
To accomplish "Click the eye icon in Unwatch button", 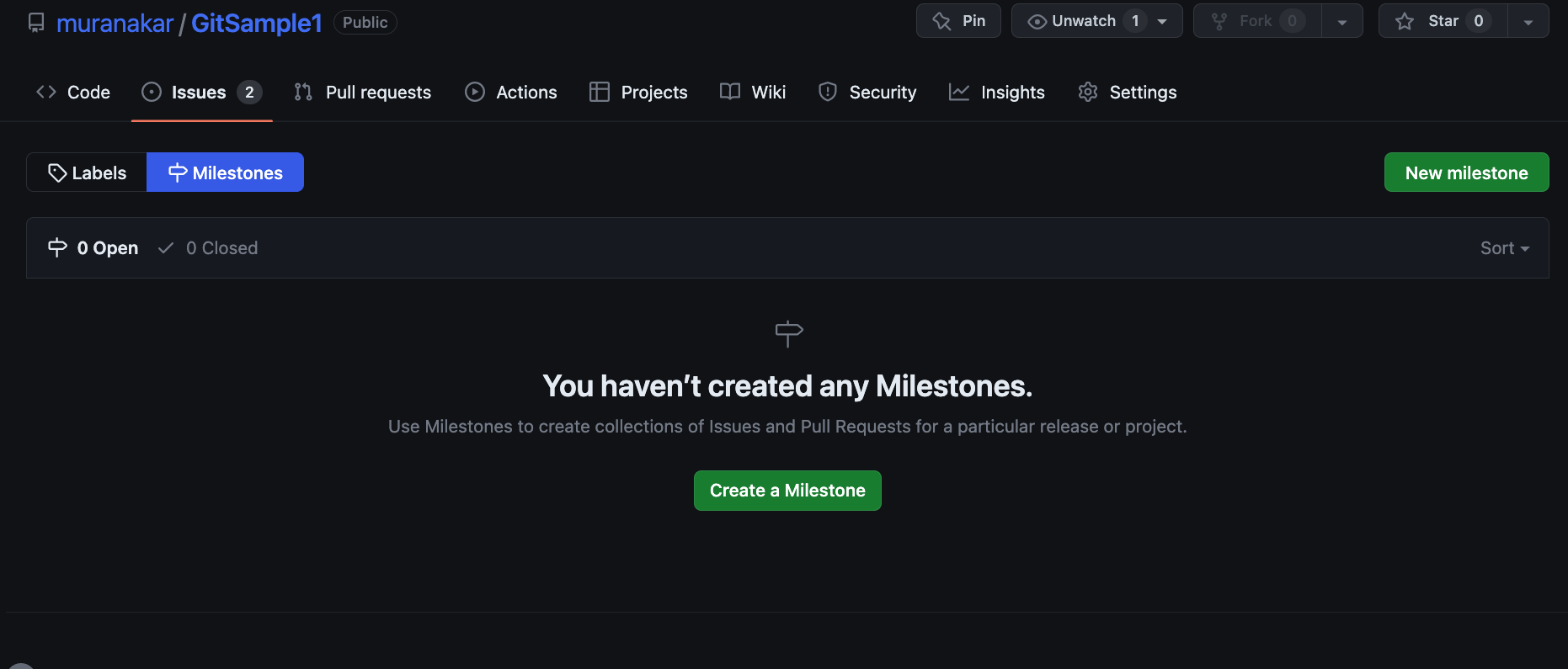I will tap(1037, 22).
